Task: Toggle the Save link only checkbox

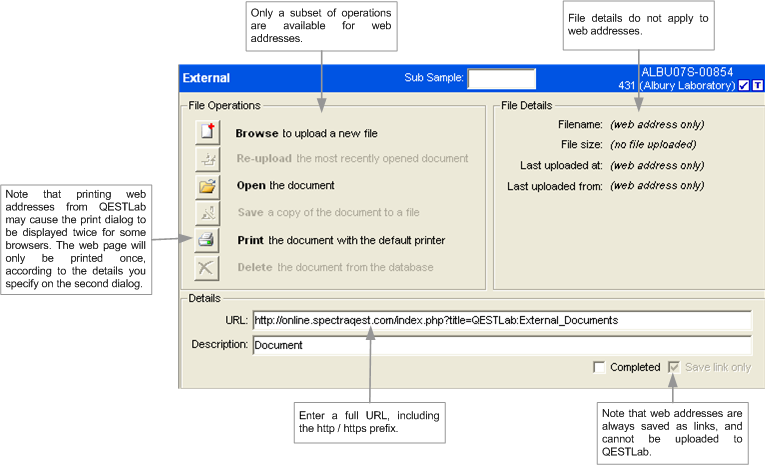Action: 674,367
